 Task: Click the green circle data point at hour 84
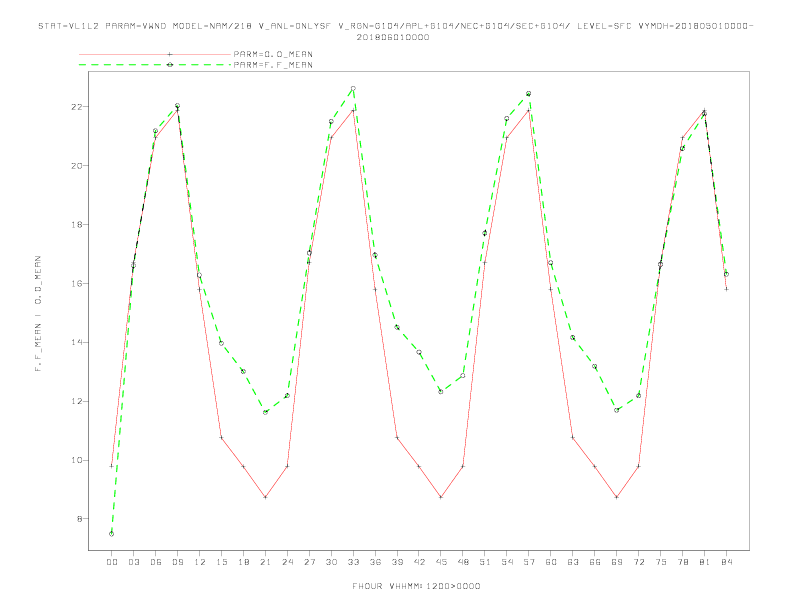726,274
